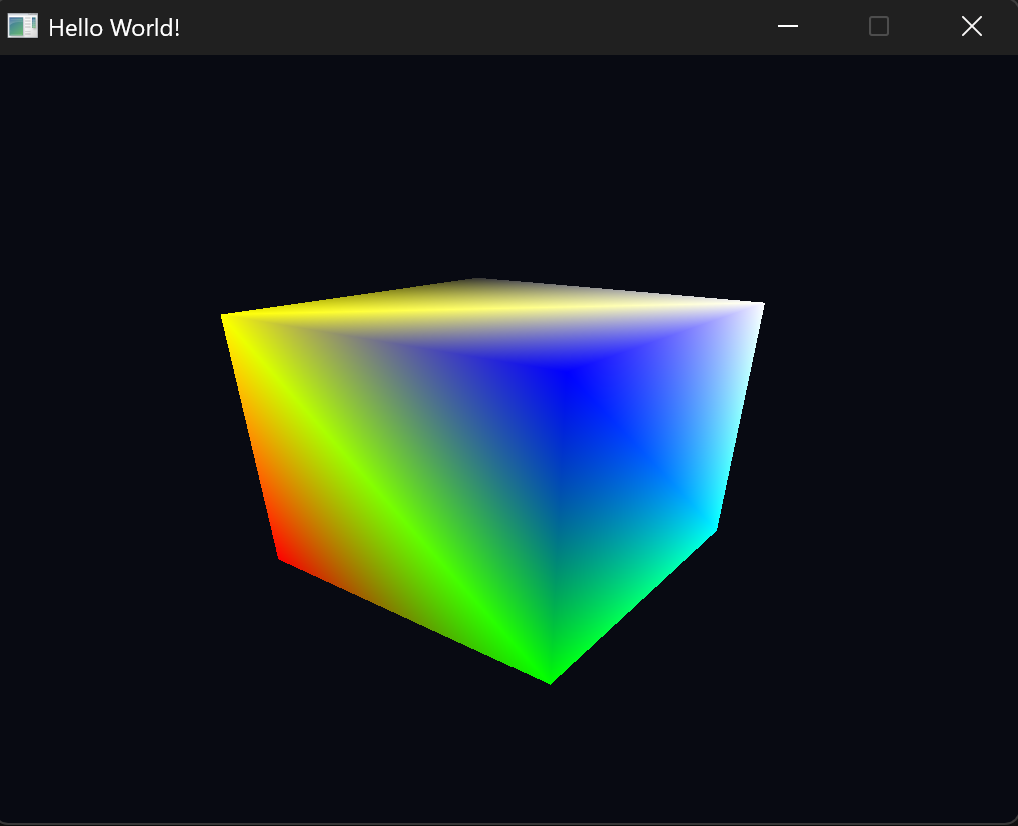Click the rendered rainbow-colored cube

493,481
